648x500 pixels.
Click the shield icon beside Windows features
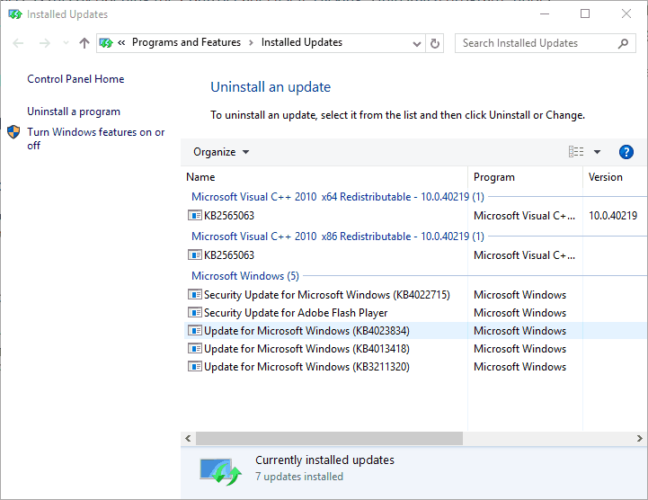tap(14, 132)
